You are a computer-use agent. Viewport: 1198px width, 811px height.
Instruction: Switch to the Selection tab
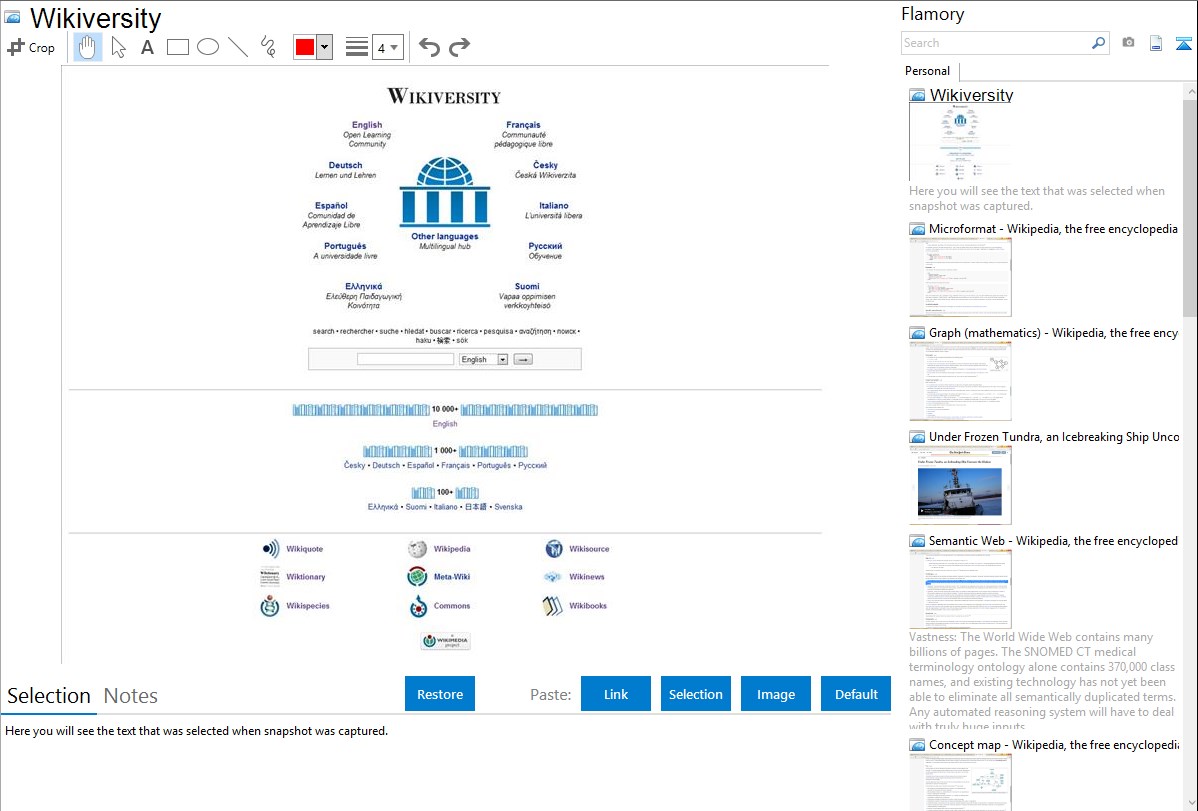(49, 696)
